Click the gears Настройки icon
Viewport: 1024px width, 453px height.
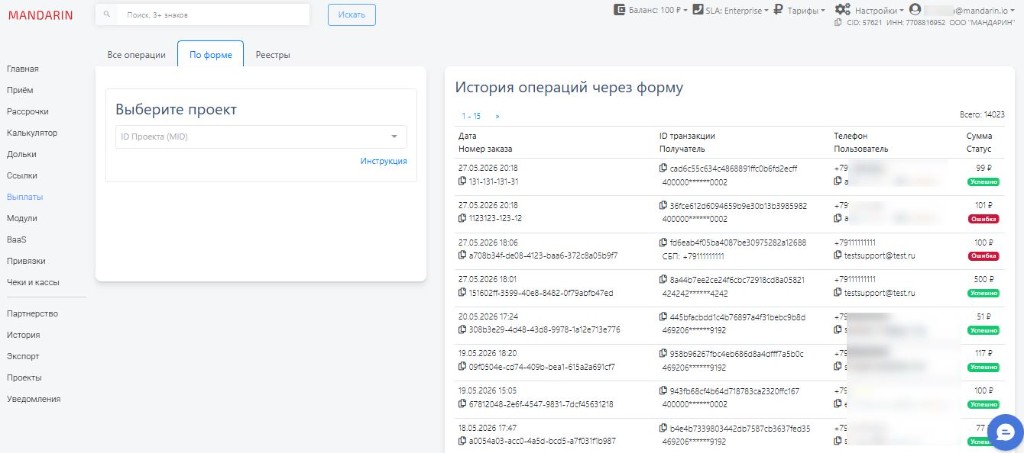842,10
